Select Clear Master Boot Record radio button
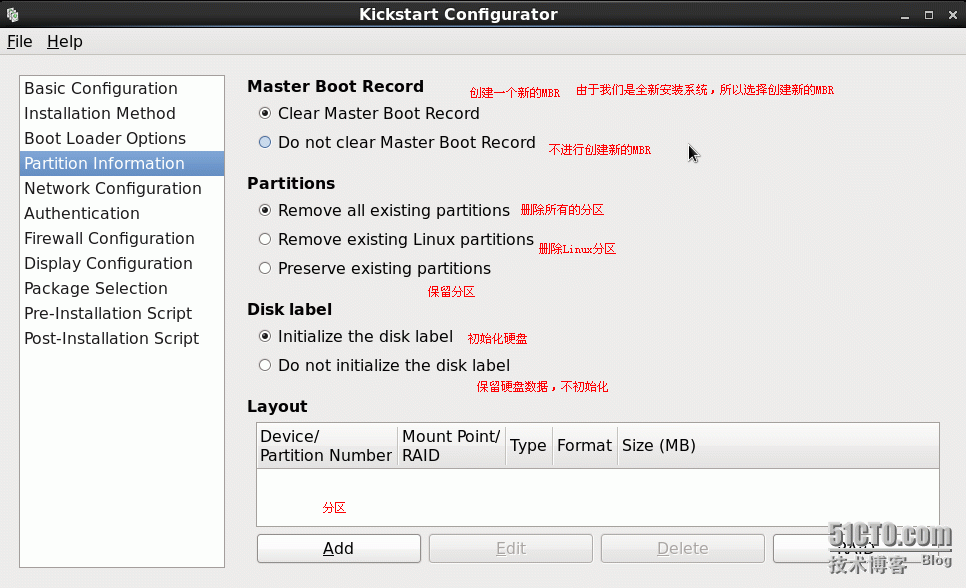The image size is (966, 588). tap(265, 113)
